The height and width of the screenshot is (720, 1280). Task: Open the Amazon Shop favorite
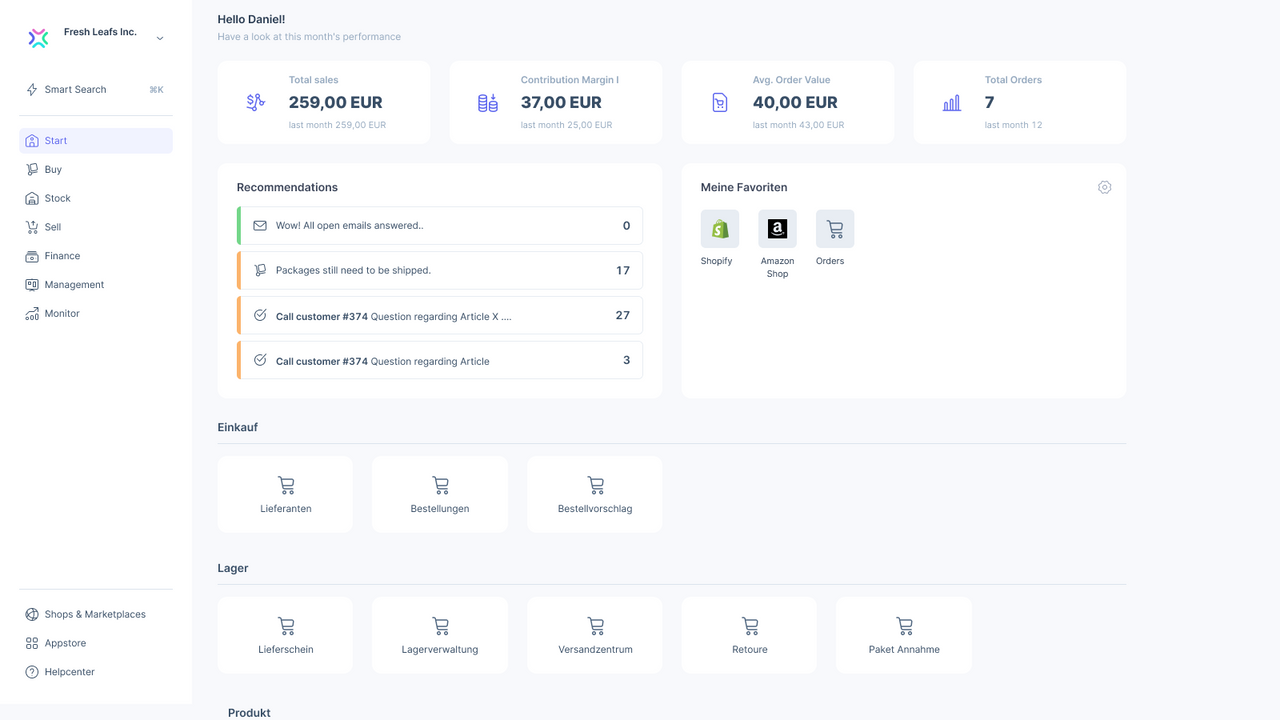[x=777, y=229]
